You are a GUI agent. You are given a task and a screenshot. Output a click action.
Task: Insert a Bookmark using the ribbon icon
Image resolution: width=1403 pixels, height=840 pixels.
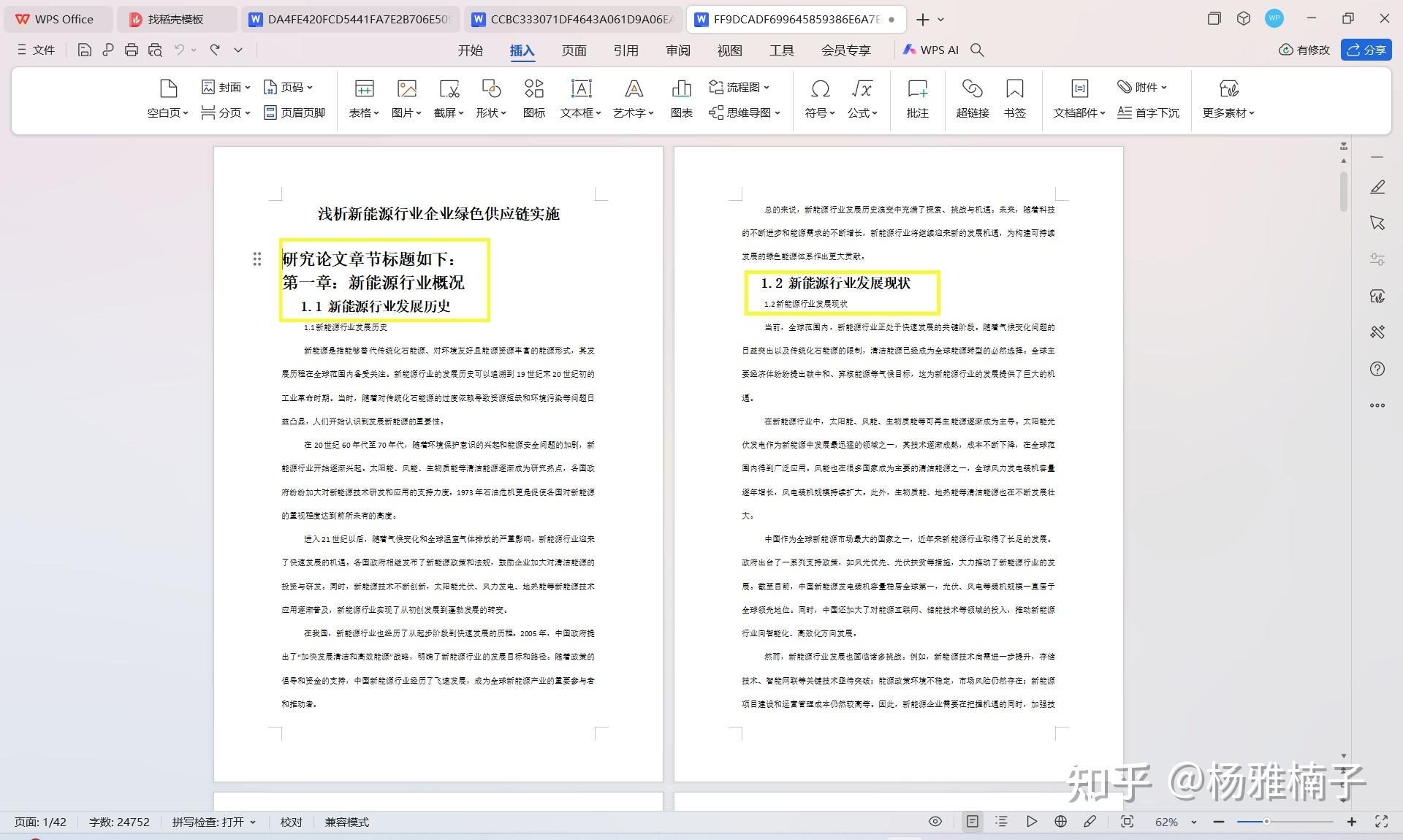1014,90
